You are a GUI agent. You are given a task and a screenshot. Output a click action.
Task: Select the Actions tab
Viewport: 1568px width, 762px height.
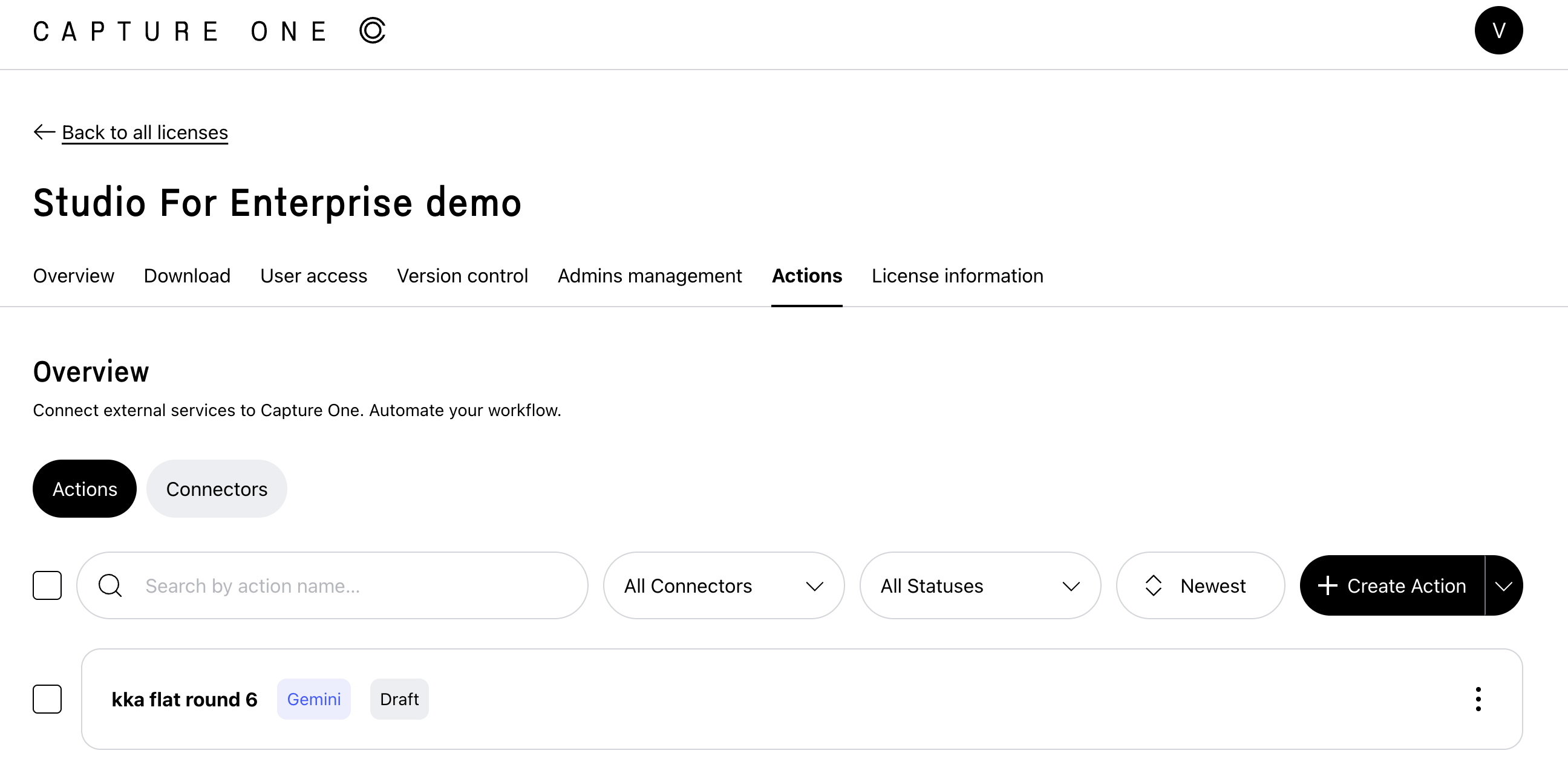click(806, 276)
